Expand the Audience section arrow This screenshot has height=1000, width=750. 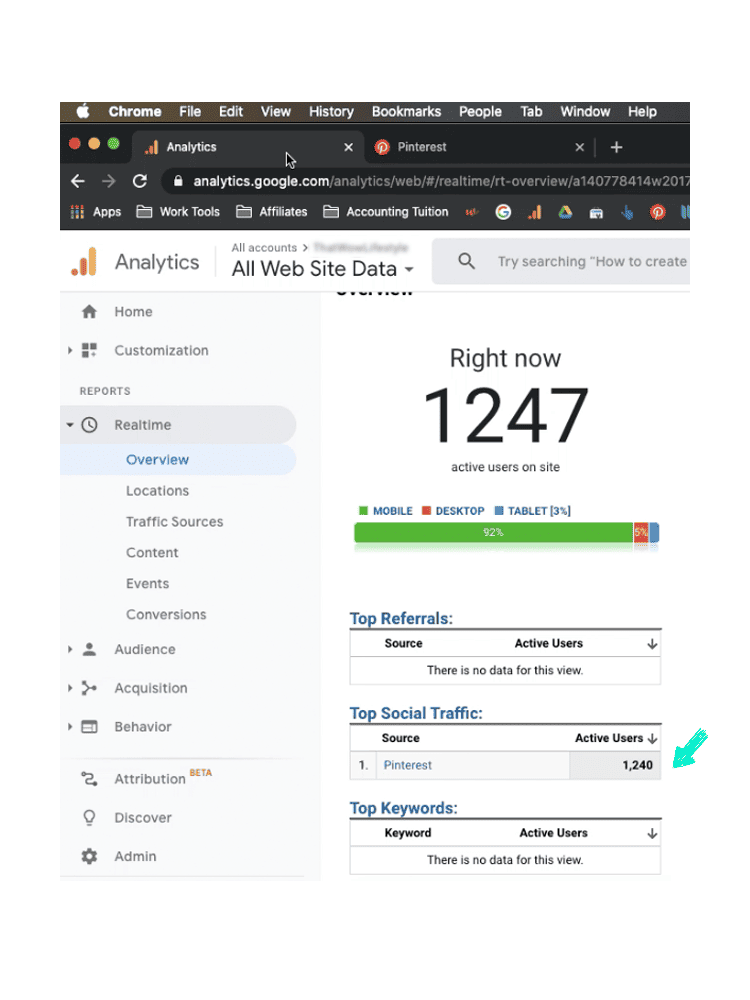pyautogui.click(x=70, y=649)
